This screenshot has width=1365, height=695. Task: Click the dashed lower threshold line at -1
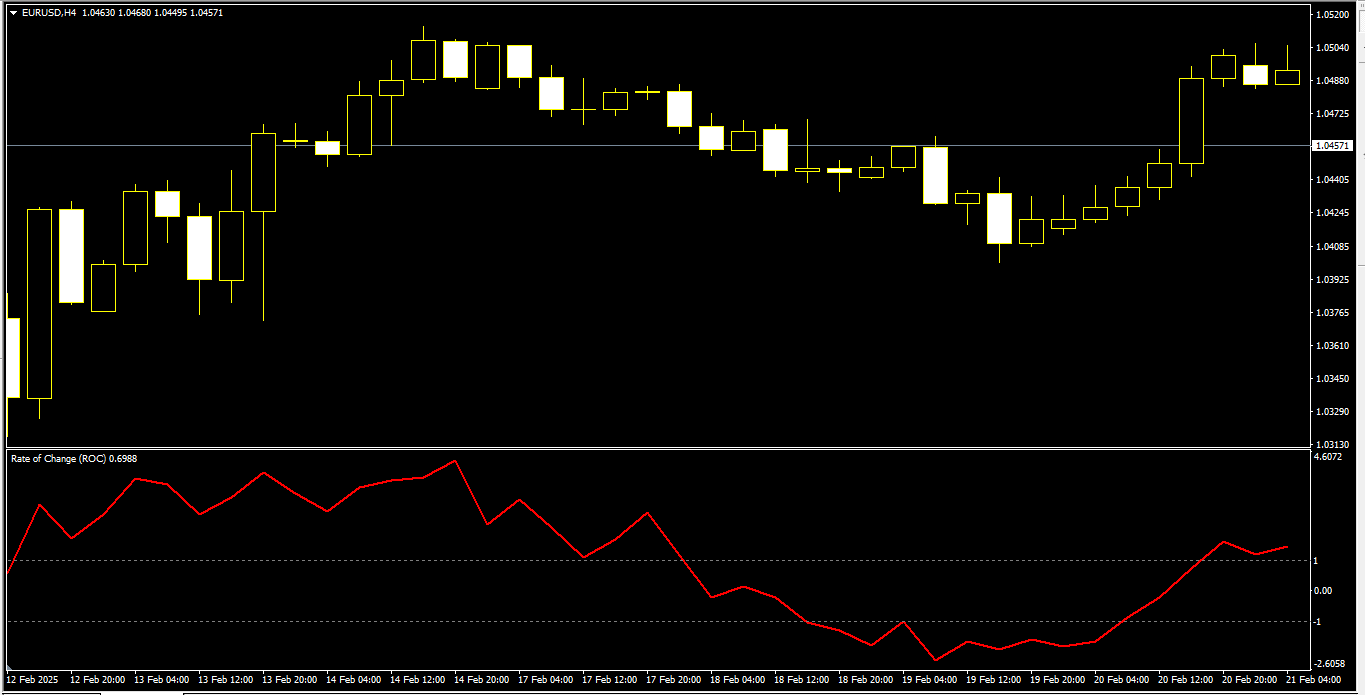600,621
